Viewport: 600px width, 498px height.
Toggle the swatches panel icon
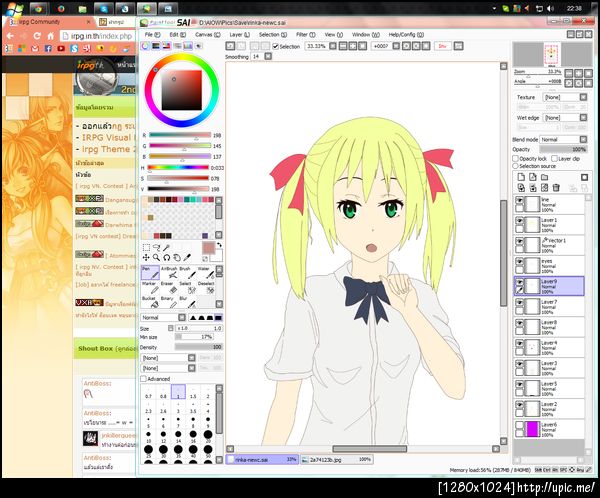pos(188,46)
